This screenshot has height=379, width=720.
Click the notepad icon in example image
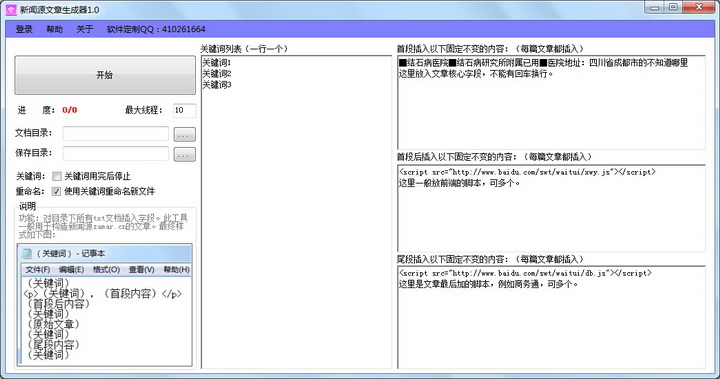point(28,254)
